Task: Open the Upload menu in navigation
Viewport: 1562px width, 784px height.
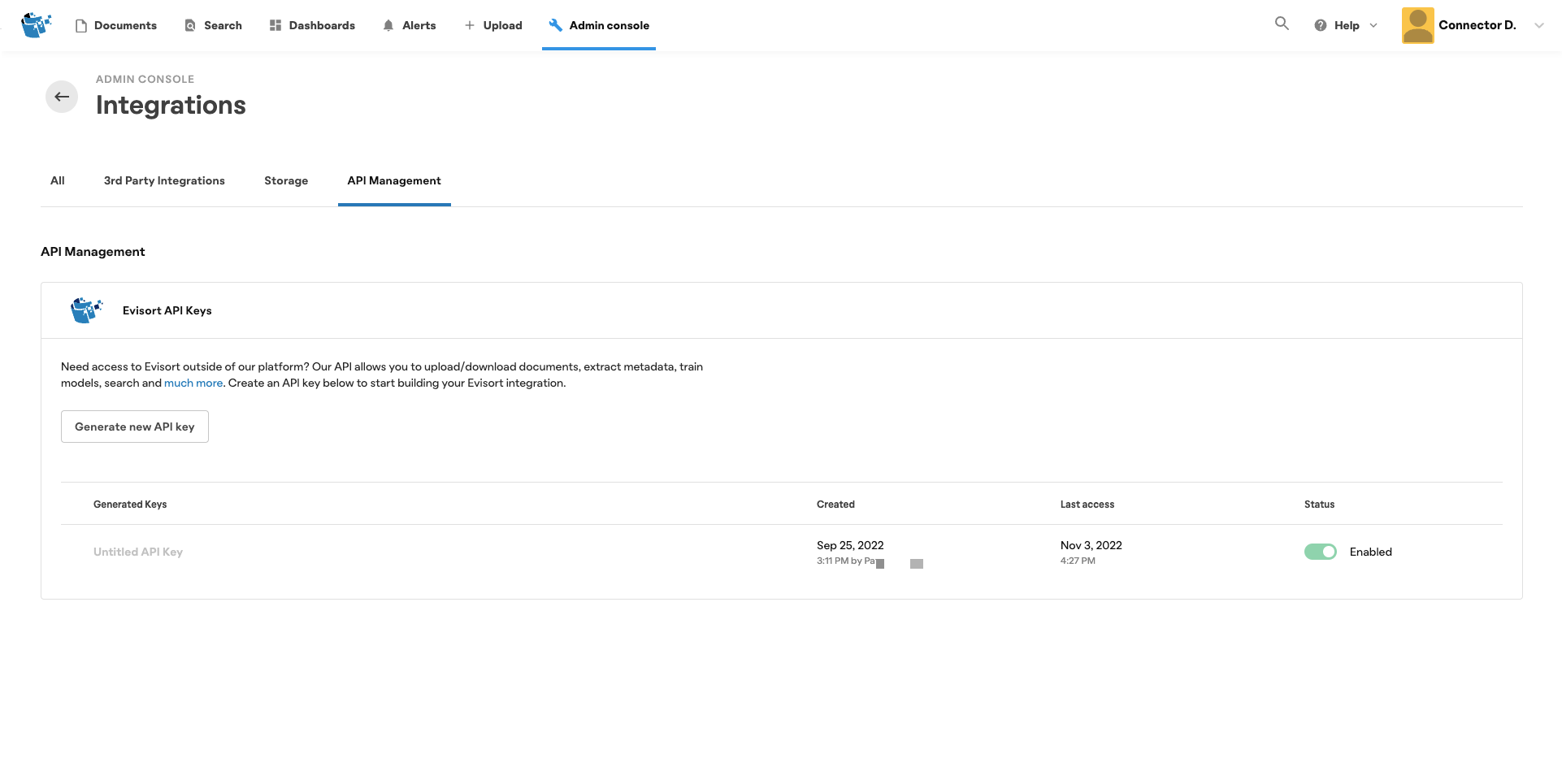Action: click(x=493, y=25)
